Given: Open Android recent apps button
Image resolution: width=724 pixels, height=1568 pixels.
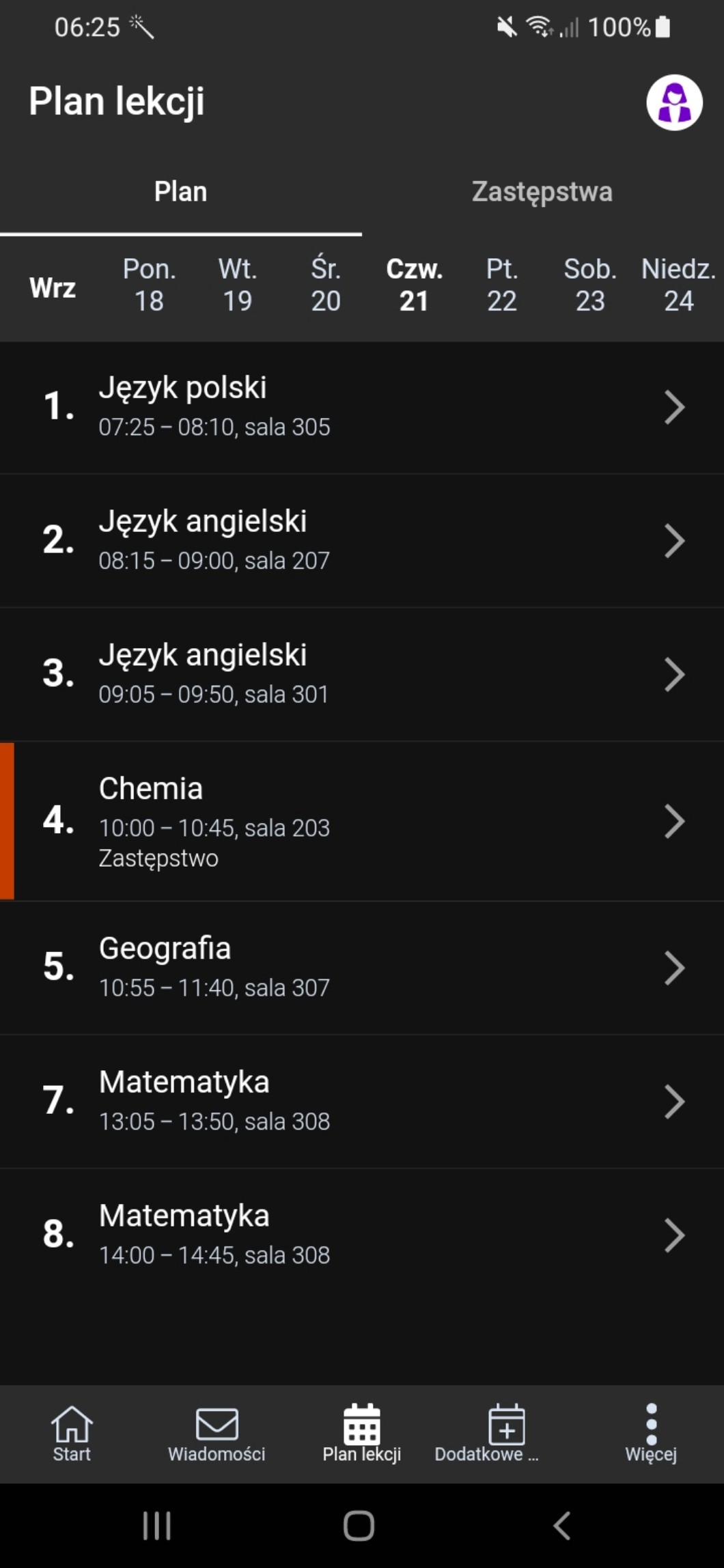Looking at the screenshot, I should (x=156, y=1526).
